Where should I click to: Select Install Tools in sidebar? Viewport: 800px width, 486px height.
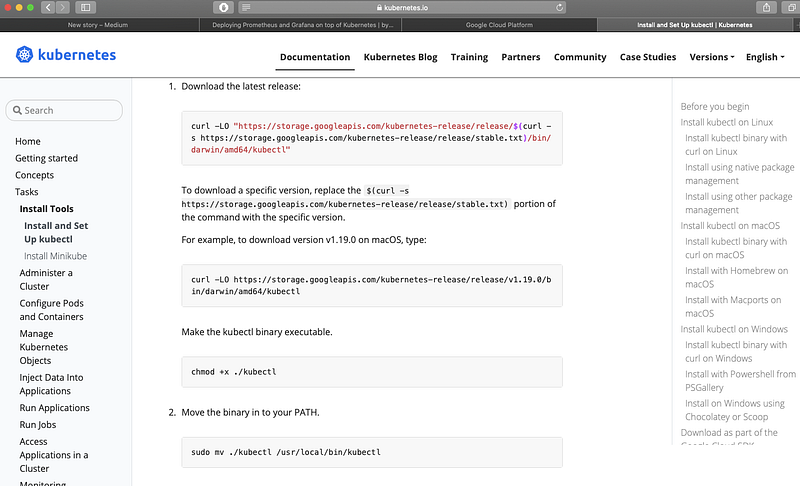[46, 209]
